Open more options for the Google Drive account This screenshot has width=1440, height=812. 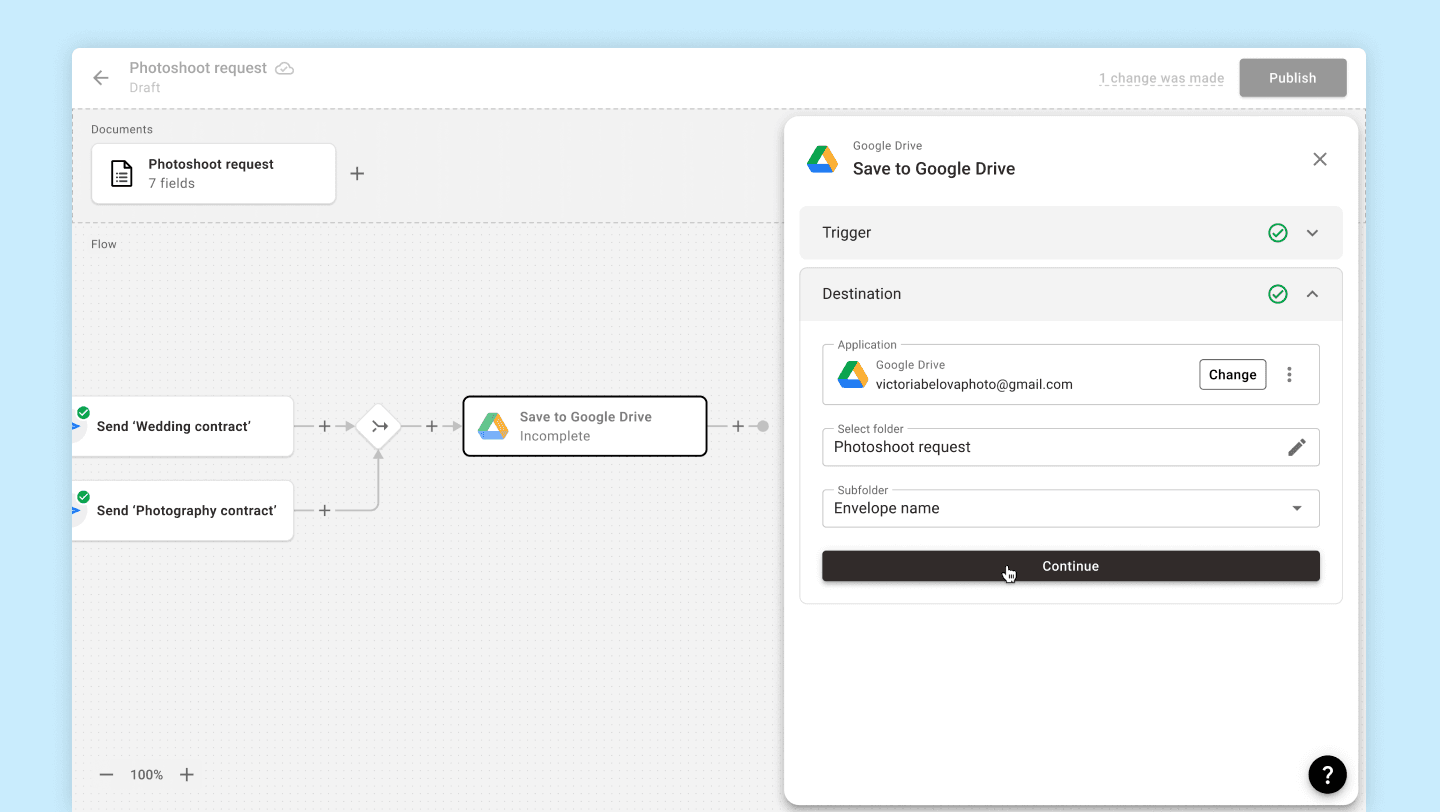point(1290,374)
